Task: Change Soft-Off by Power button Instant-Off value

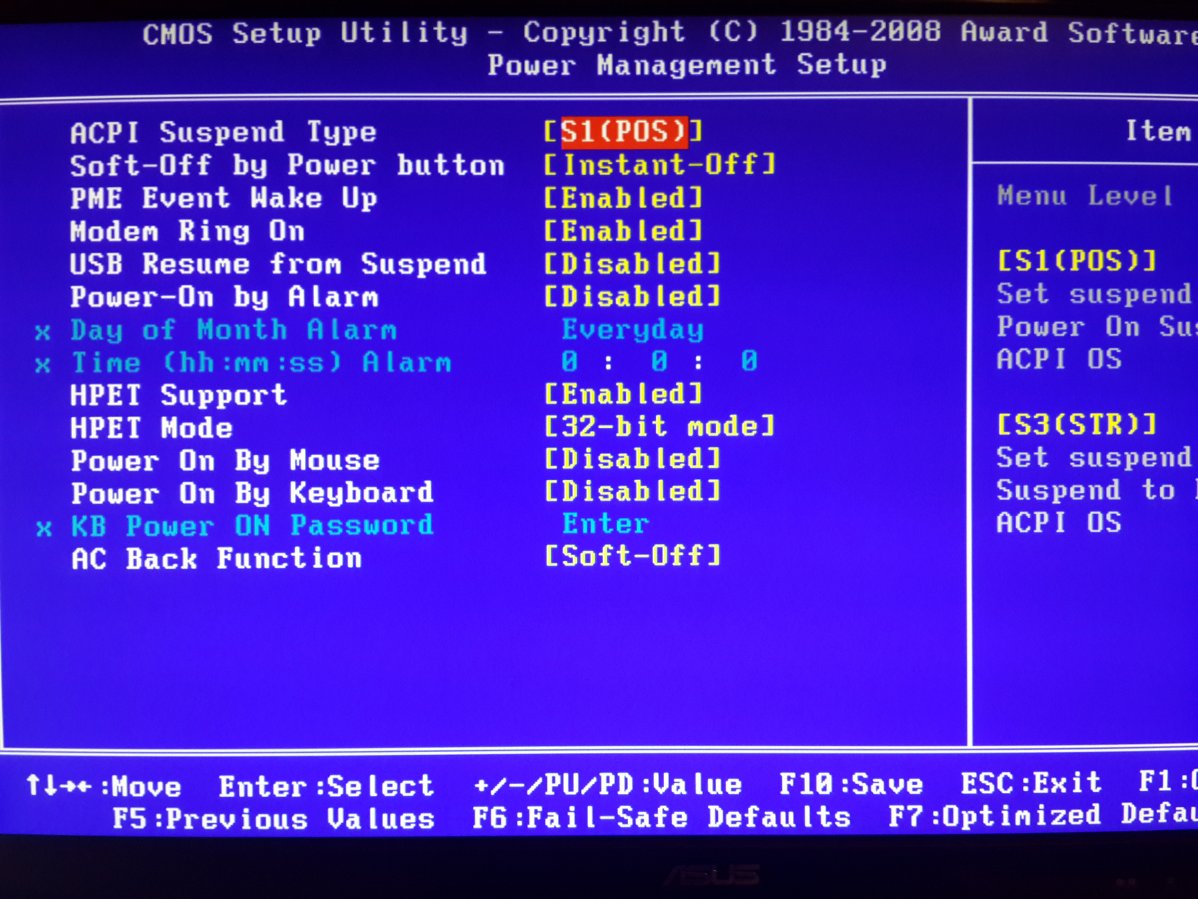Action: (660, 164)
